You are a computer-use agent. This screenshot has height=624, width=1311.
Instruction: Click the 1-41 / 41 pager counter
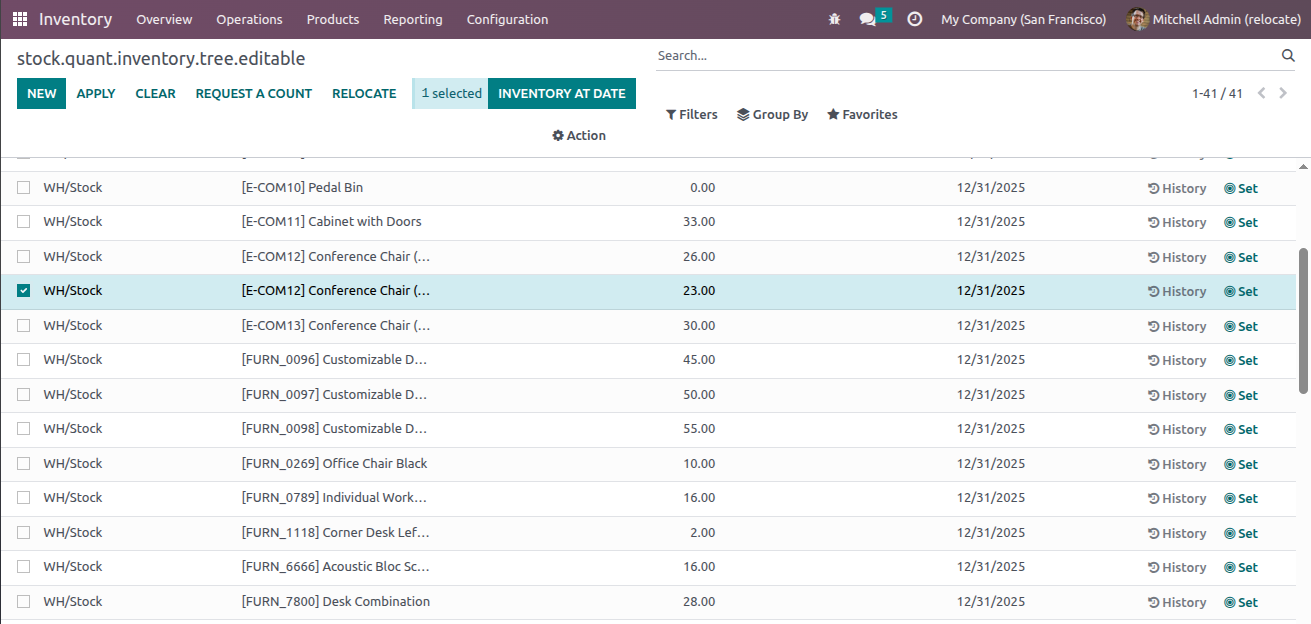[1217, 93]
